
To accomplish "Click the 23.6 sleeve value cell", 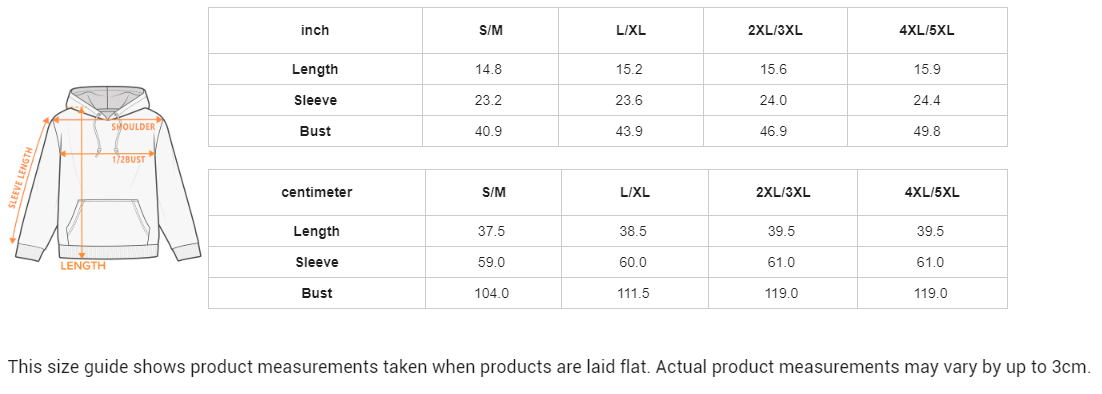I will pos(631,100).
